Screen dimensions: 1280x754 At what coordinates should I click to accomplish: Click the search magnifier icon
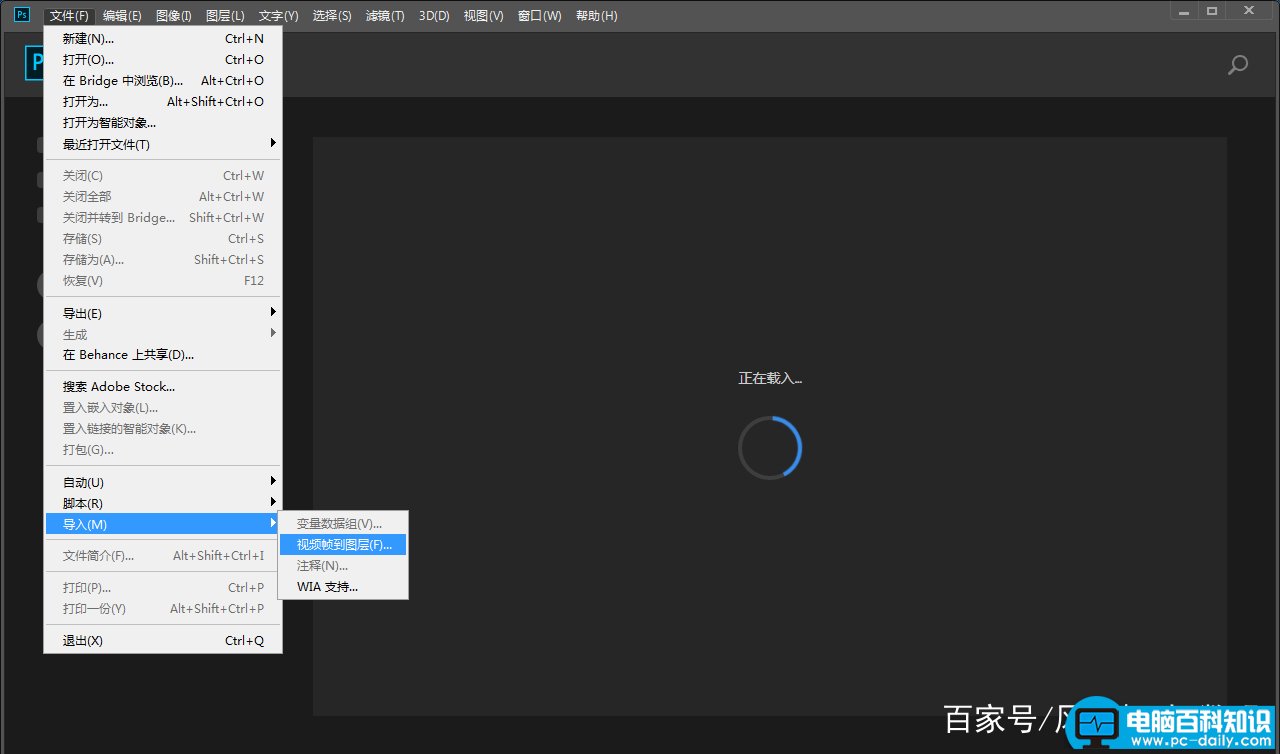pyautogui.click(x=1238, y=65)
